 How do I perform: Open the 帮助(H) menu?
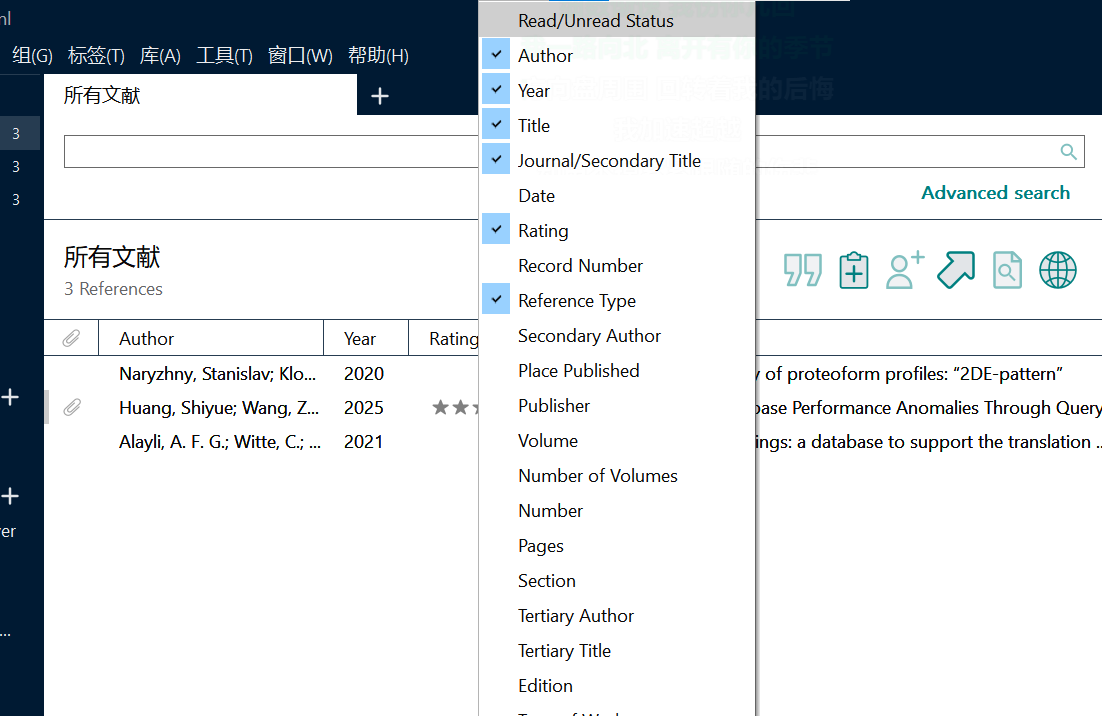tap(378, 56)
